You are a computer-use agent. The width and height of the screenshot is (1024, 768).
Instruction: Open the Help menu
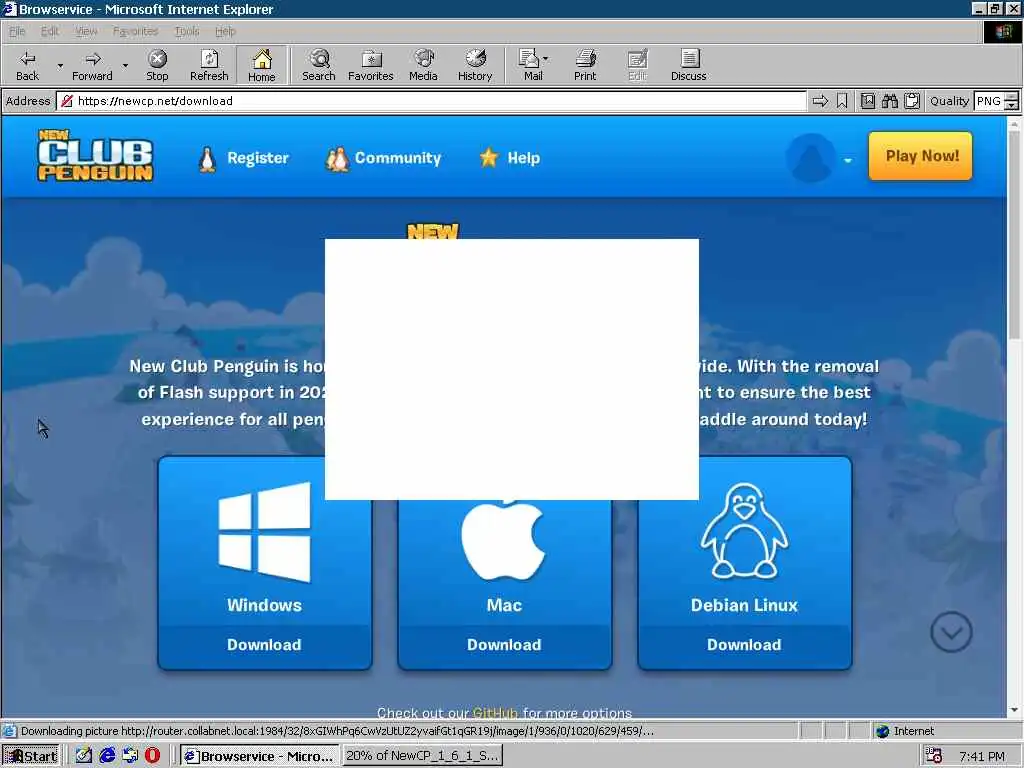(225, 31)
